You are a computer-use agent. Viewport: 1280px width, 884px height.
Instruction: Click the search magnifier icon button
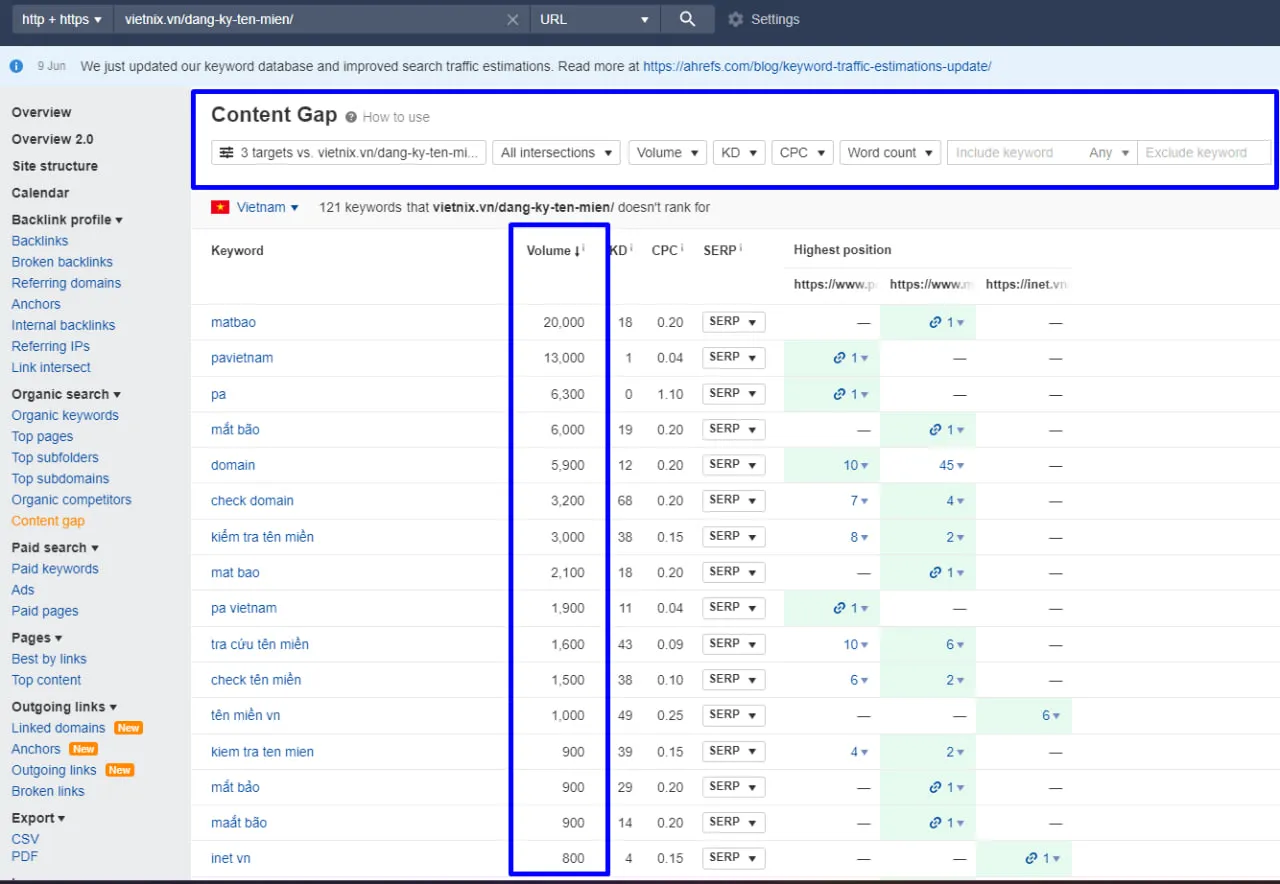pyautogui.click(x=687, y=19)
